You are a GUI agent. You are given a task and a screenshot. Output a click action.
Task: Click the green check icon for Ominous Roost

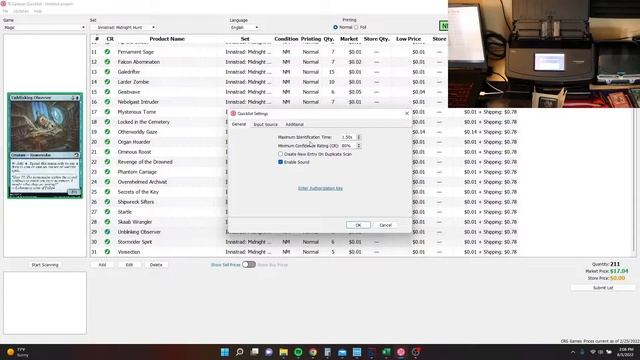pyautogui.click(x=107, y=152)
